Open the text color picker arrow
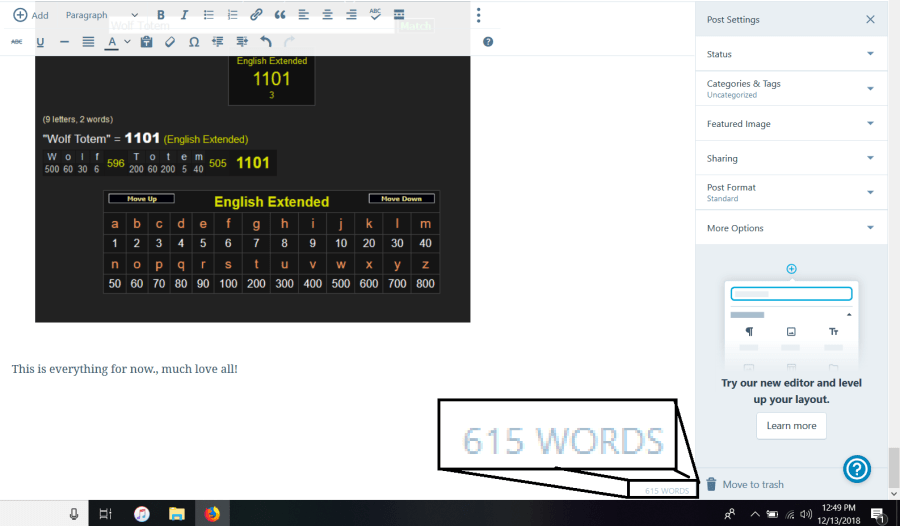This screenshot has height=526, width=900. point(127,42)
